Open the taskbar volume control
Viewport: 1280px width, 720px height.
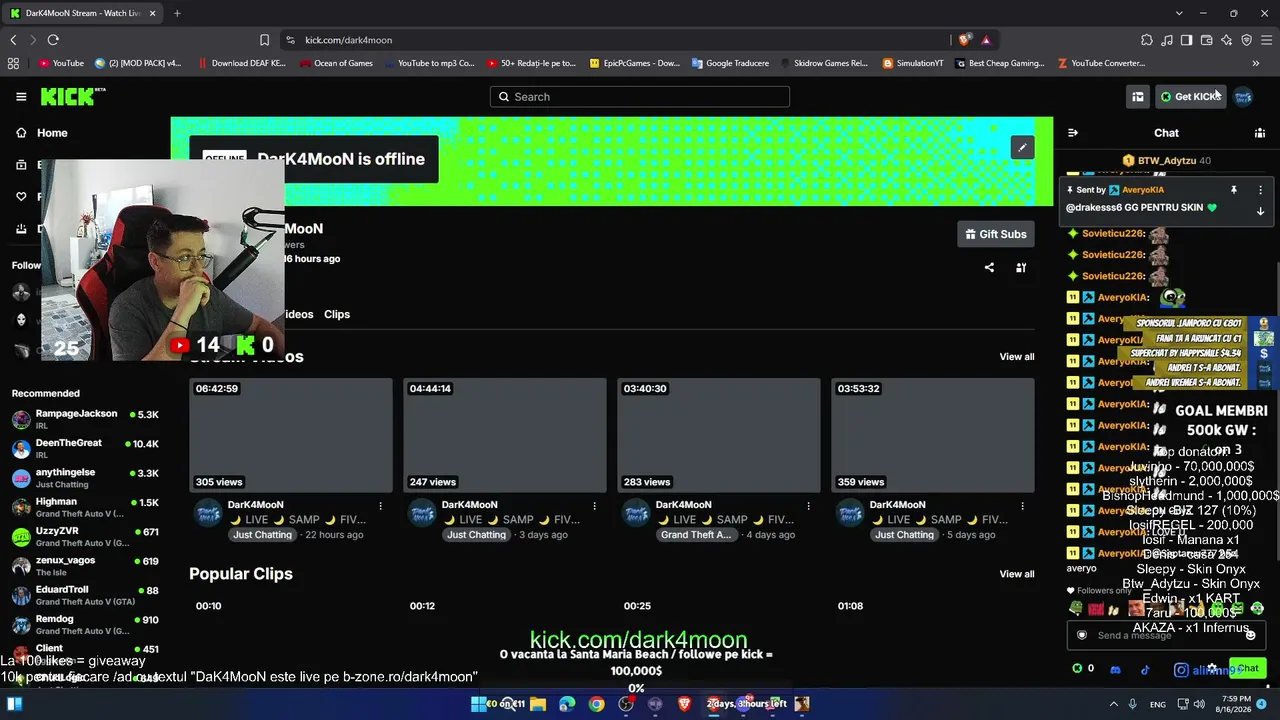[x=1201, y=704]
